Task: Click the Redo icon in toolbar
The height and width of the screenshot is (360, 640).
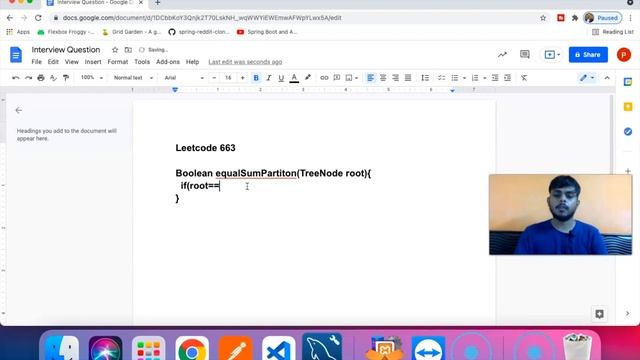Action: (28, 78)
